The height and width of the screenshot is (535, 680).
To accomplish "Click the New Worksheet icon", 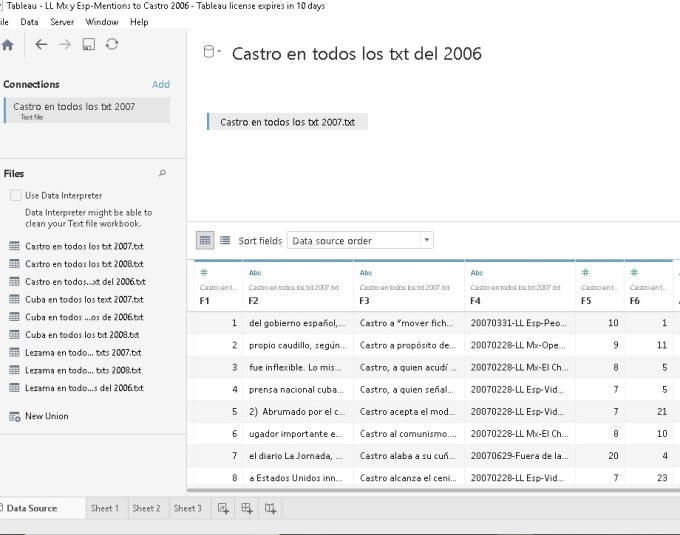I will pyautogui.click(x=223, y=508).
